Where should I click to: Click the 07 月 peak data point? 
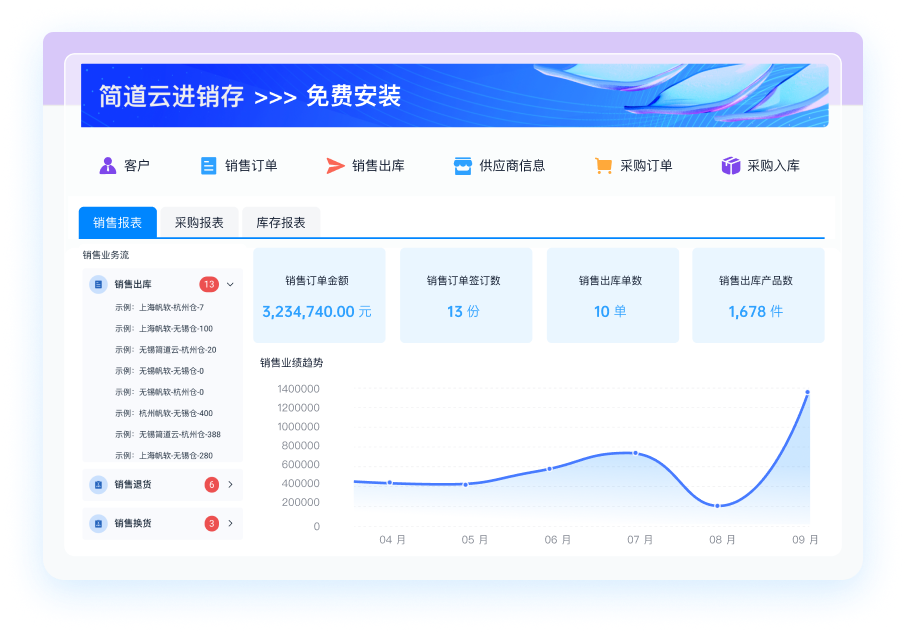(636, 453)
